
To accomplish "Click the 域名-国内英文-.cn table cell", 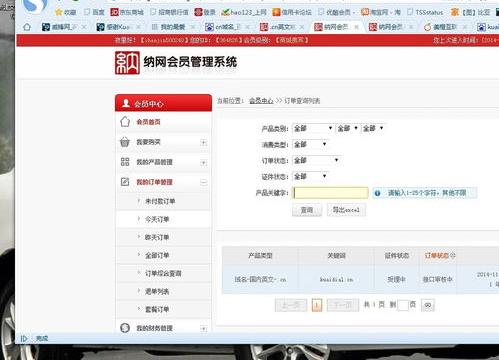I will pyautogui.click(x=260, y=279).
